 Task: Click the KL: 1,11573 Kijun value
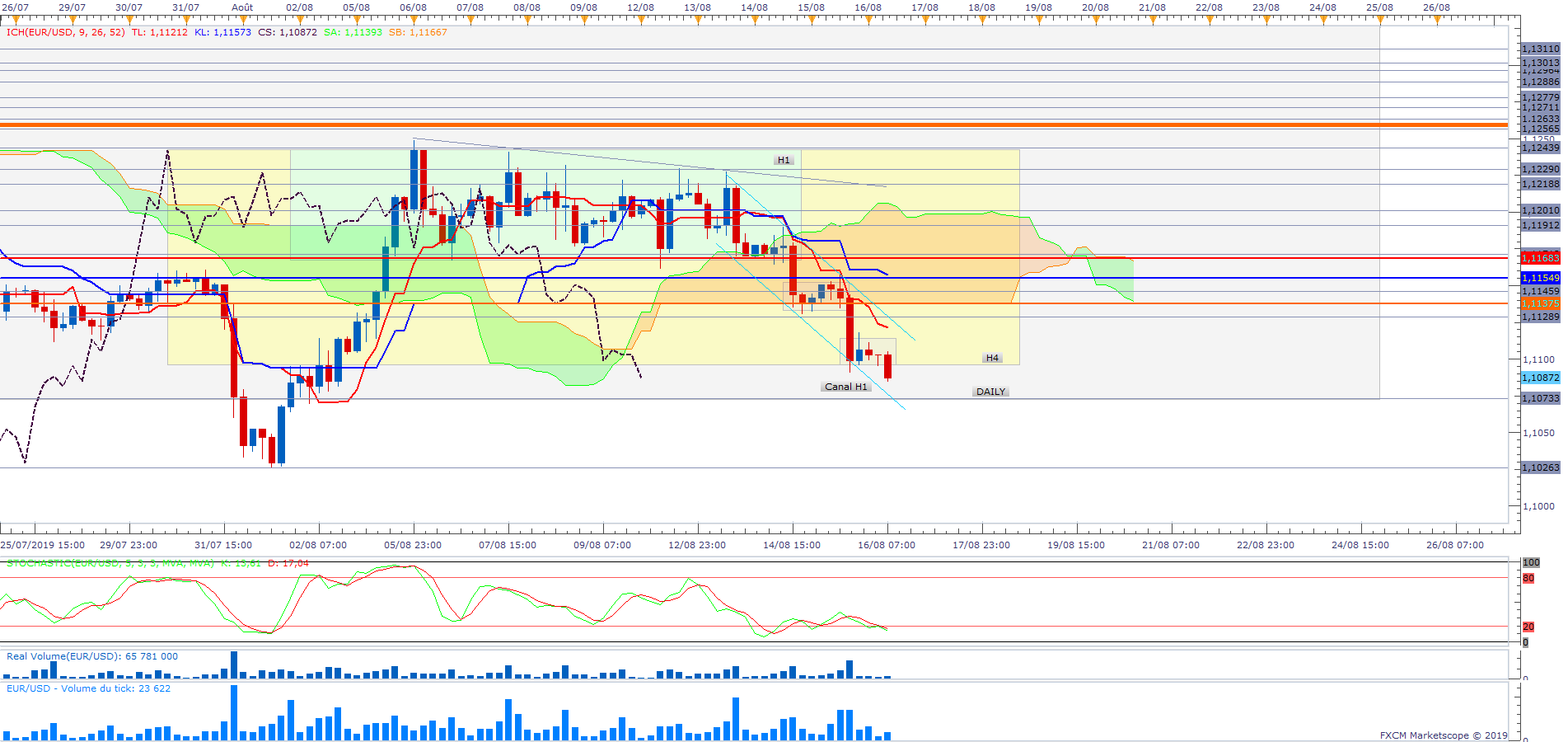pyautogui.click(x=222, y=32)
